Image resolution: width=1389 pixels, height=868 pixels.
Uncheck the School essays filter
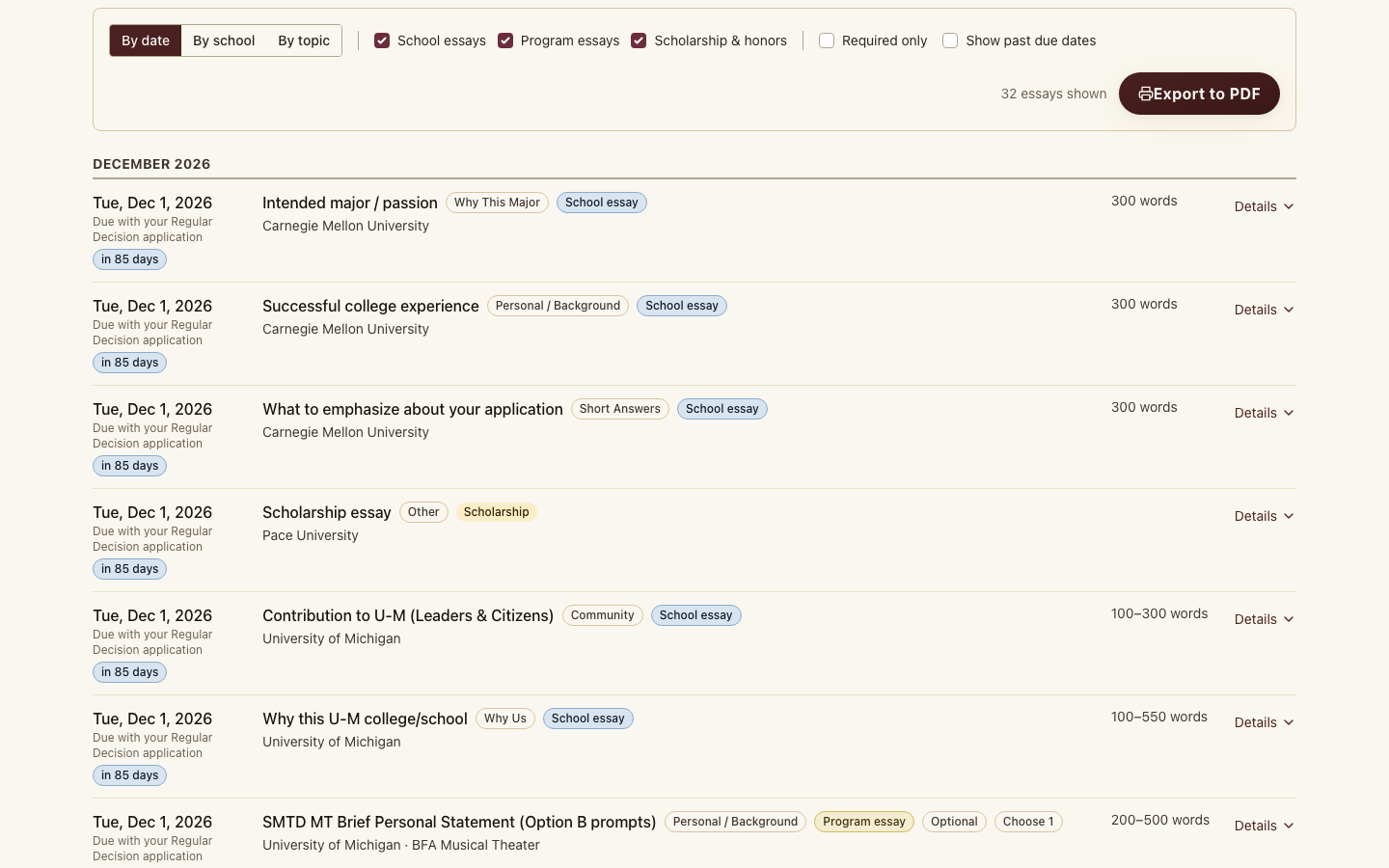(x=382, y=41)
